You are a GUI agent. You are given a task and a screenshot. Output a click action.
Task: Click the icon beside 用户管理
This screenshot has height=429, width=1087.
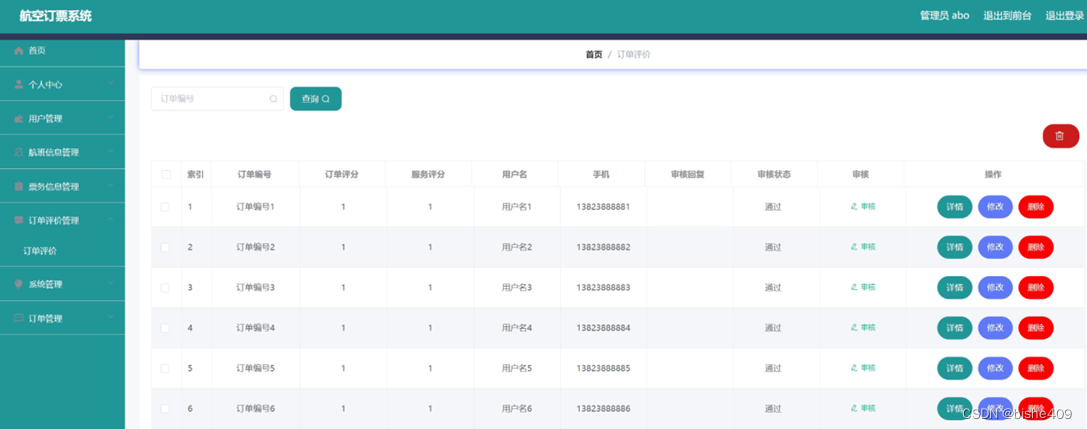pos(19,119)
